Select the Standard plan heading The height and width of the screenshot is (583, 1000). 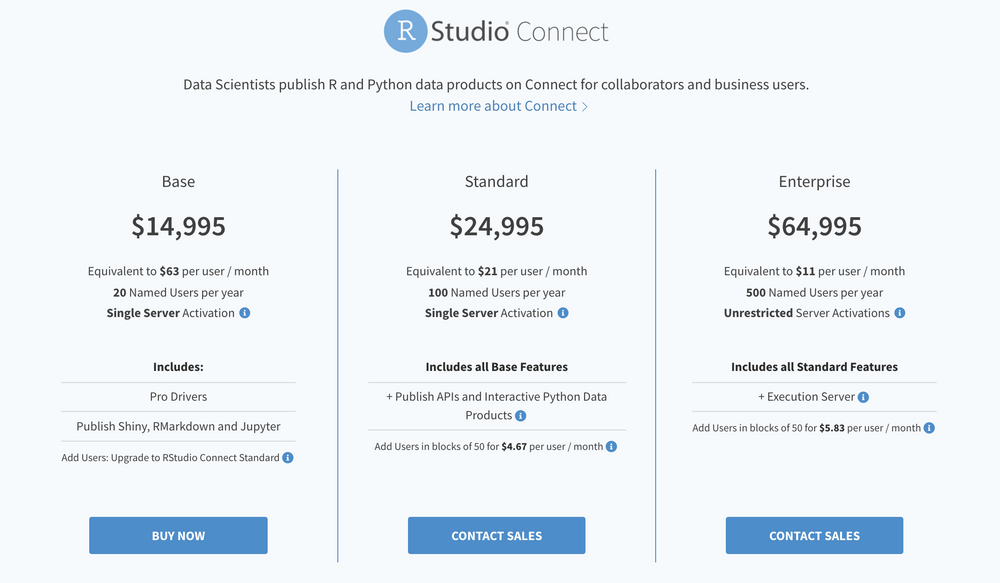point(496,181)
